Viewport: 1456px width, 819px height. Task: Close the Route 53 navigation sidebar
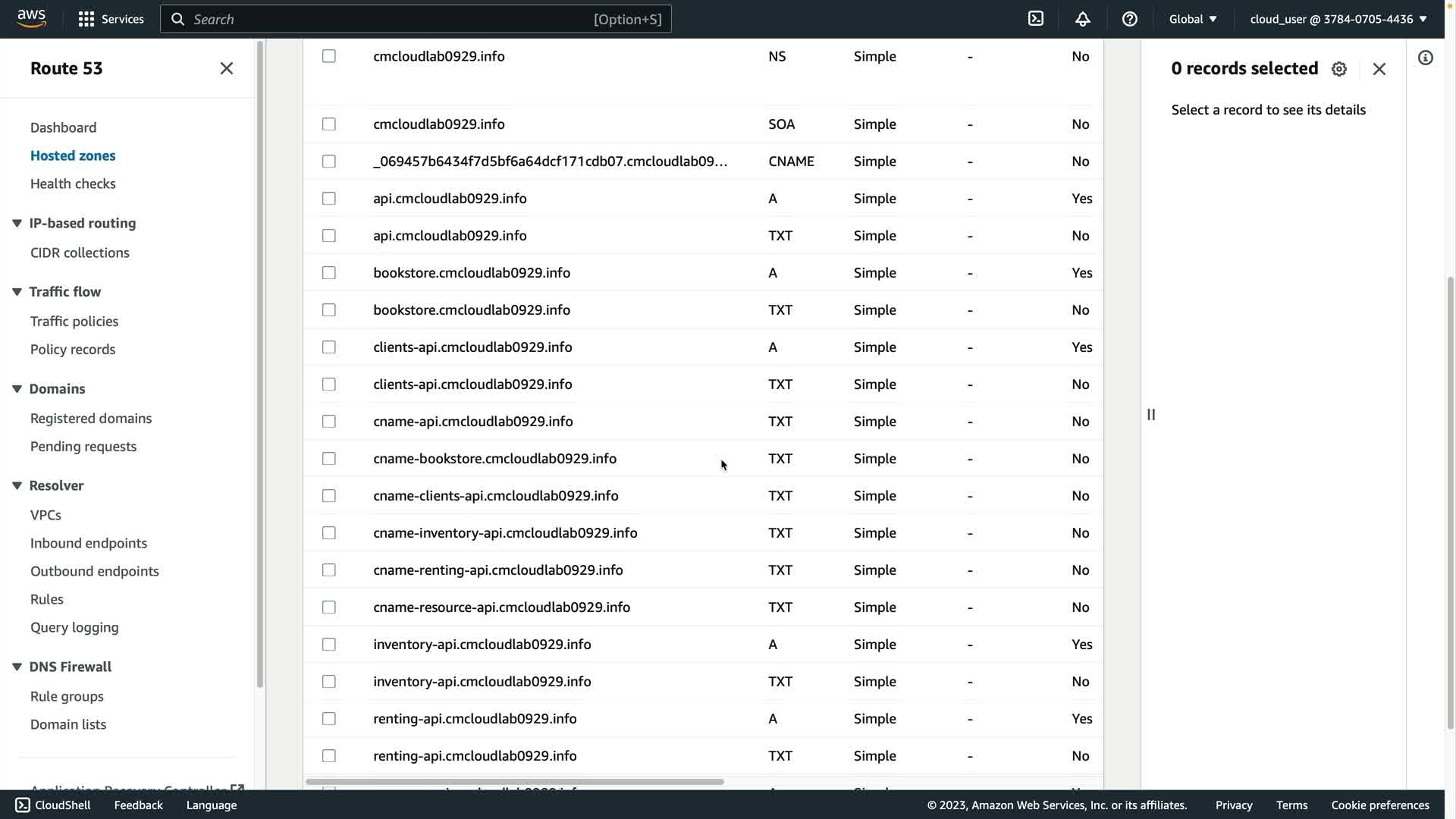226,68
